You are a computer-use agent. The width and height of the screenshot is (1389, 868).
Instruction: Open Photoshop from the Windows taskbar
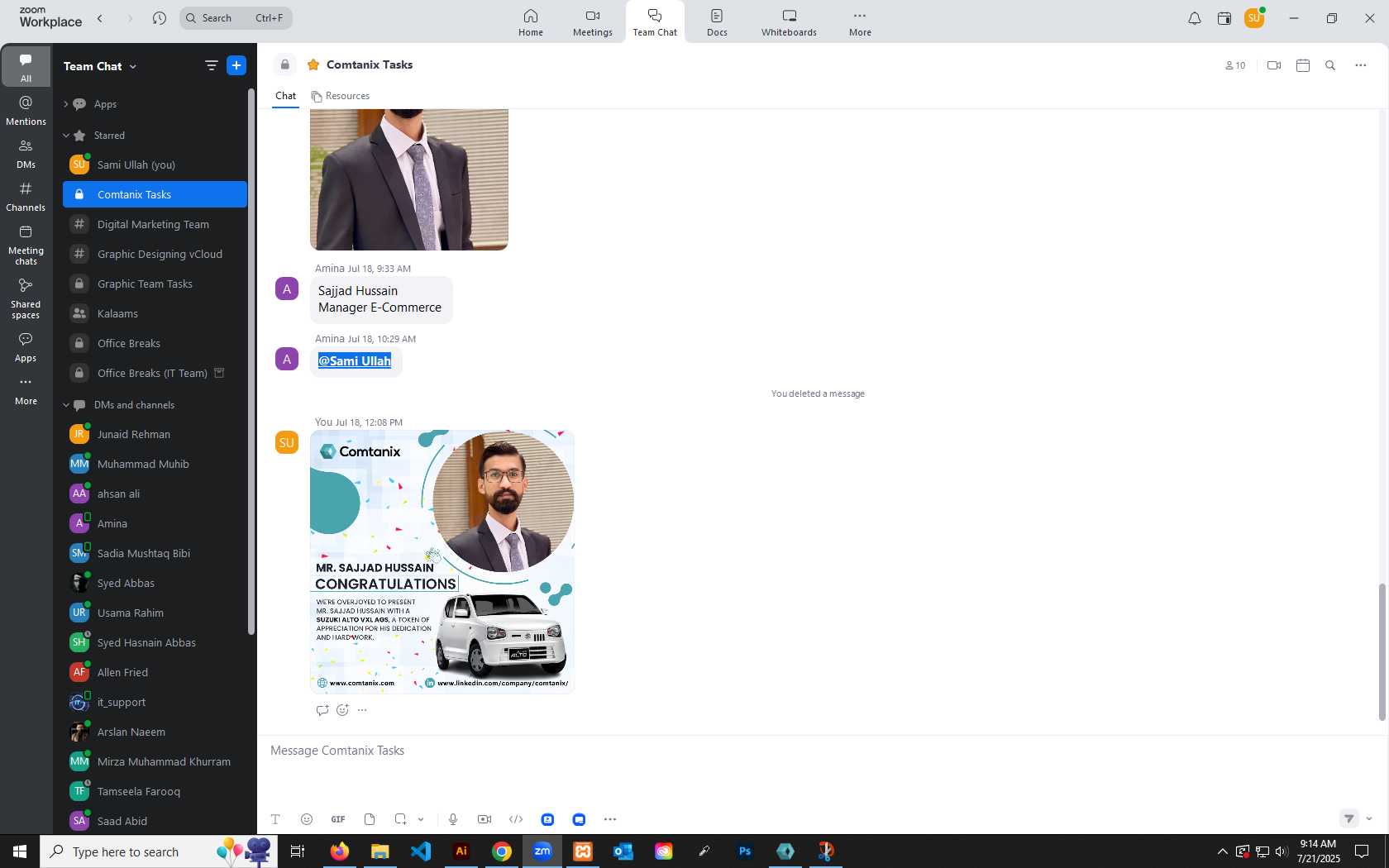(745, 851)
